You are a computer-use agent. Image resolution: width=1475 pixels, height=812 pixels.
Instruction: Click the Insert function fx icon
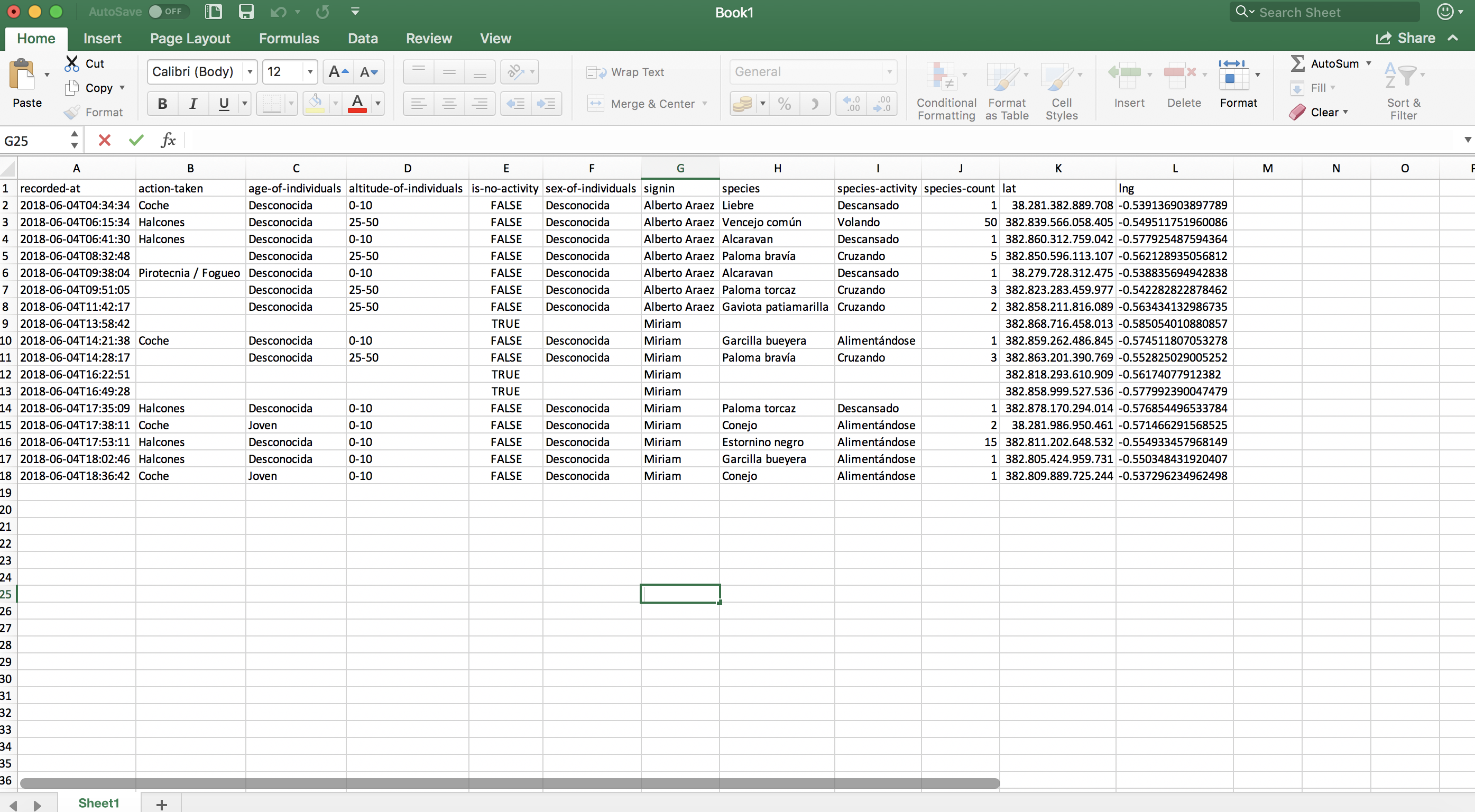(x=168, y=140)
